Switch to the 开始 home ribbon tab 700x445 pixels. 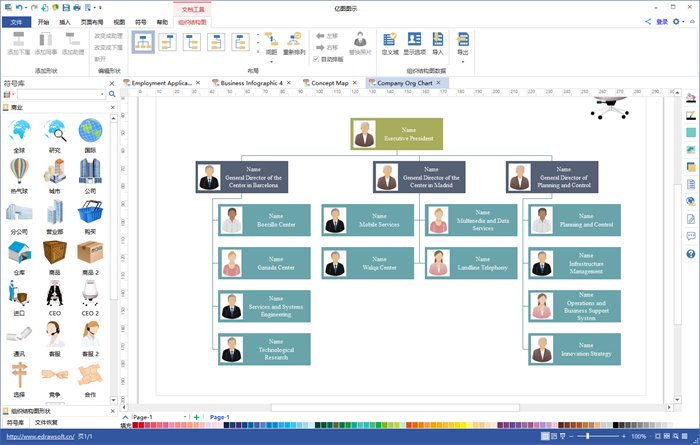tap(43, 22)
